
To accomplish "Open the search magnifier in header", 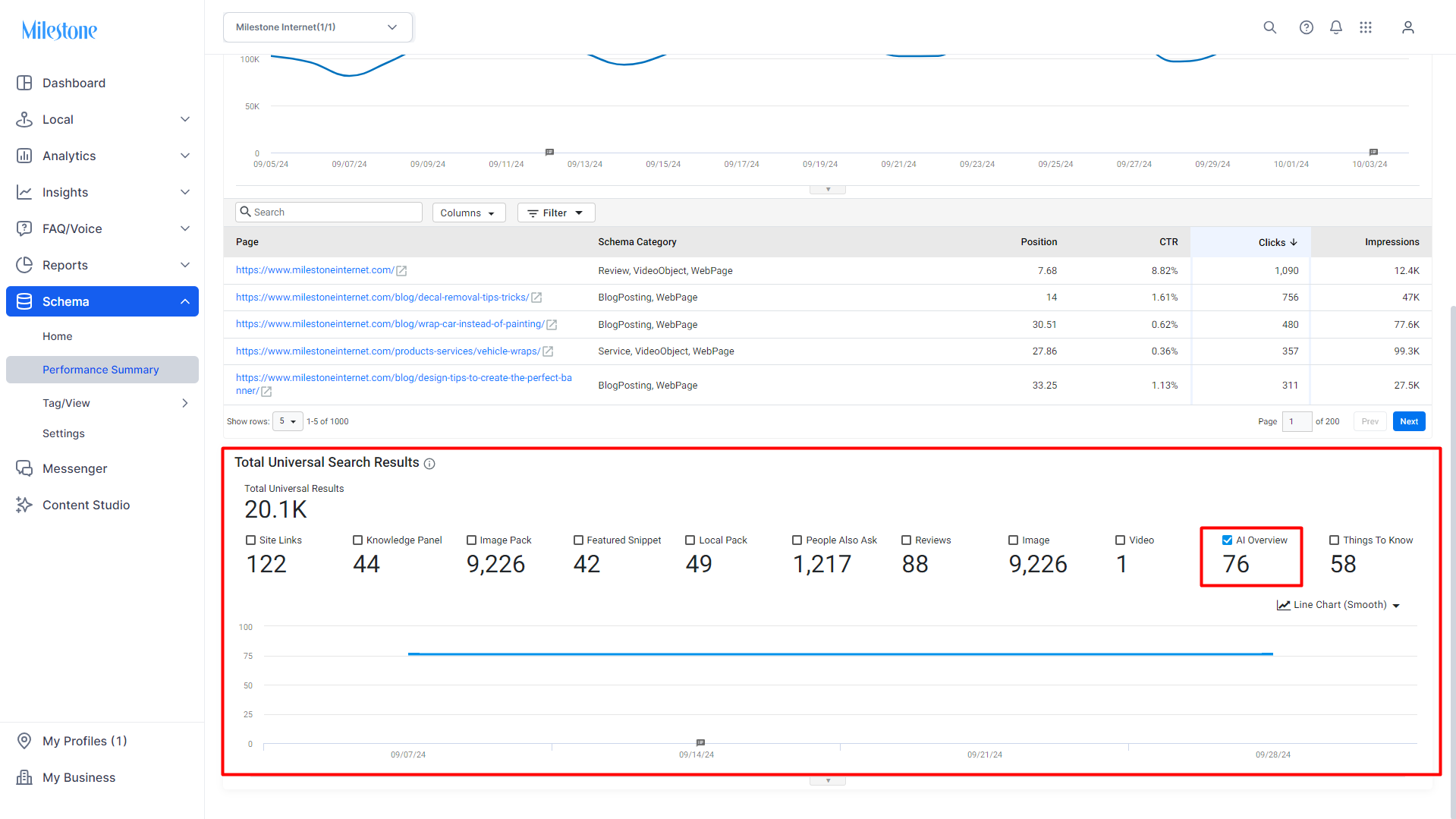I will pos(1269,27).
